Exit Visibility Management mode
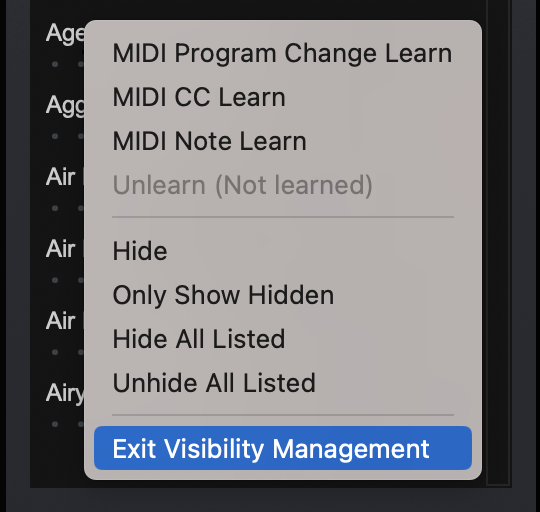The image size is (540, 512). coord(283,448)
